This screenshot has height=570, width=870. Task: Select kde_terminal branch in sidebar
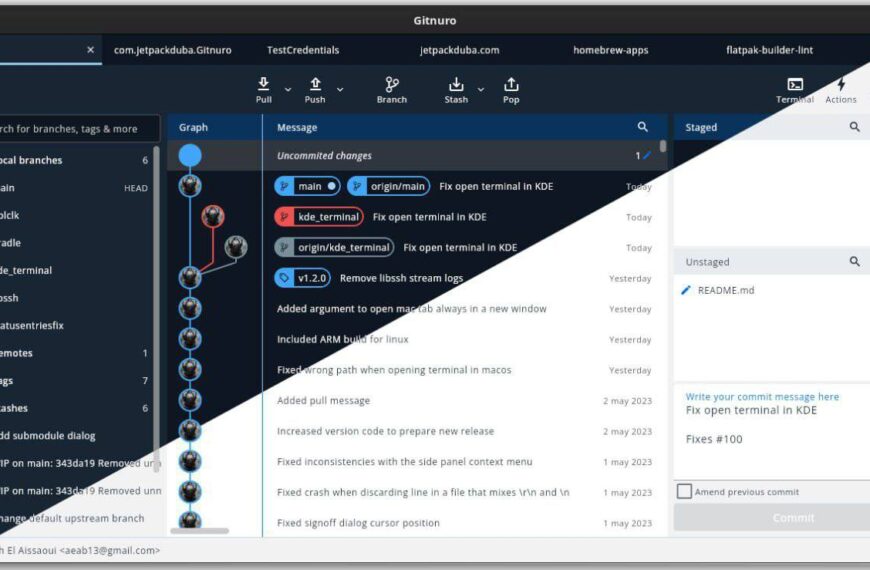click(75, 270)
